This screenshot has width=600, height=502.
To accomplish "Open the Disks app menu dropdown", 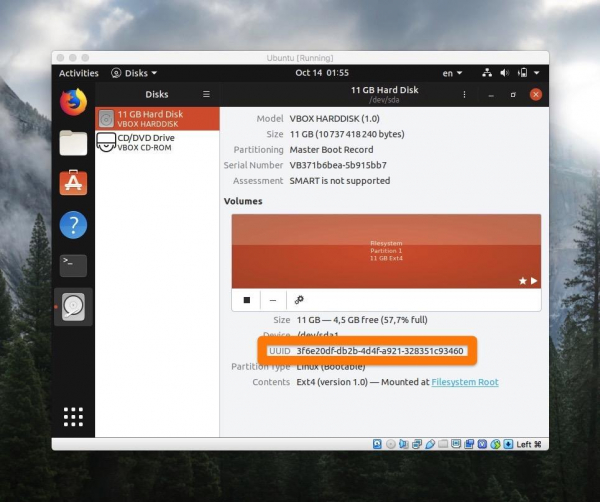I will point(134,73).
